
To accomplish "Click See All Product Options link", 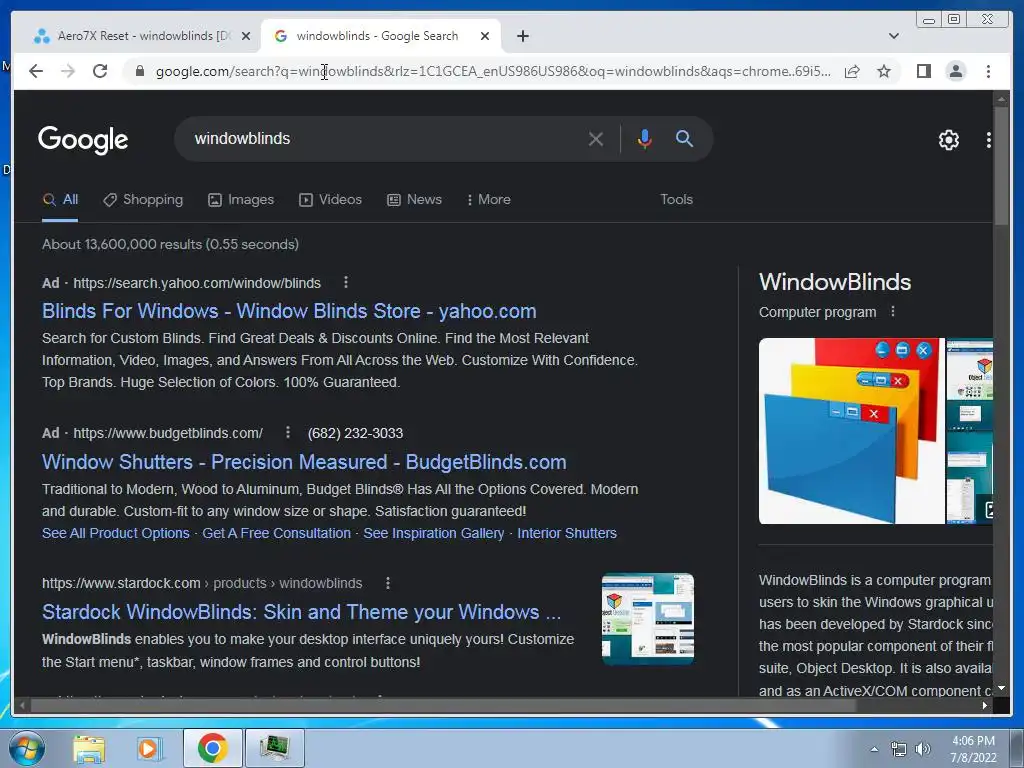I will tap(116, 534).
